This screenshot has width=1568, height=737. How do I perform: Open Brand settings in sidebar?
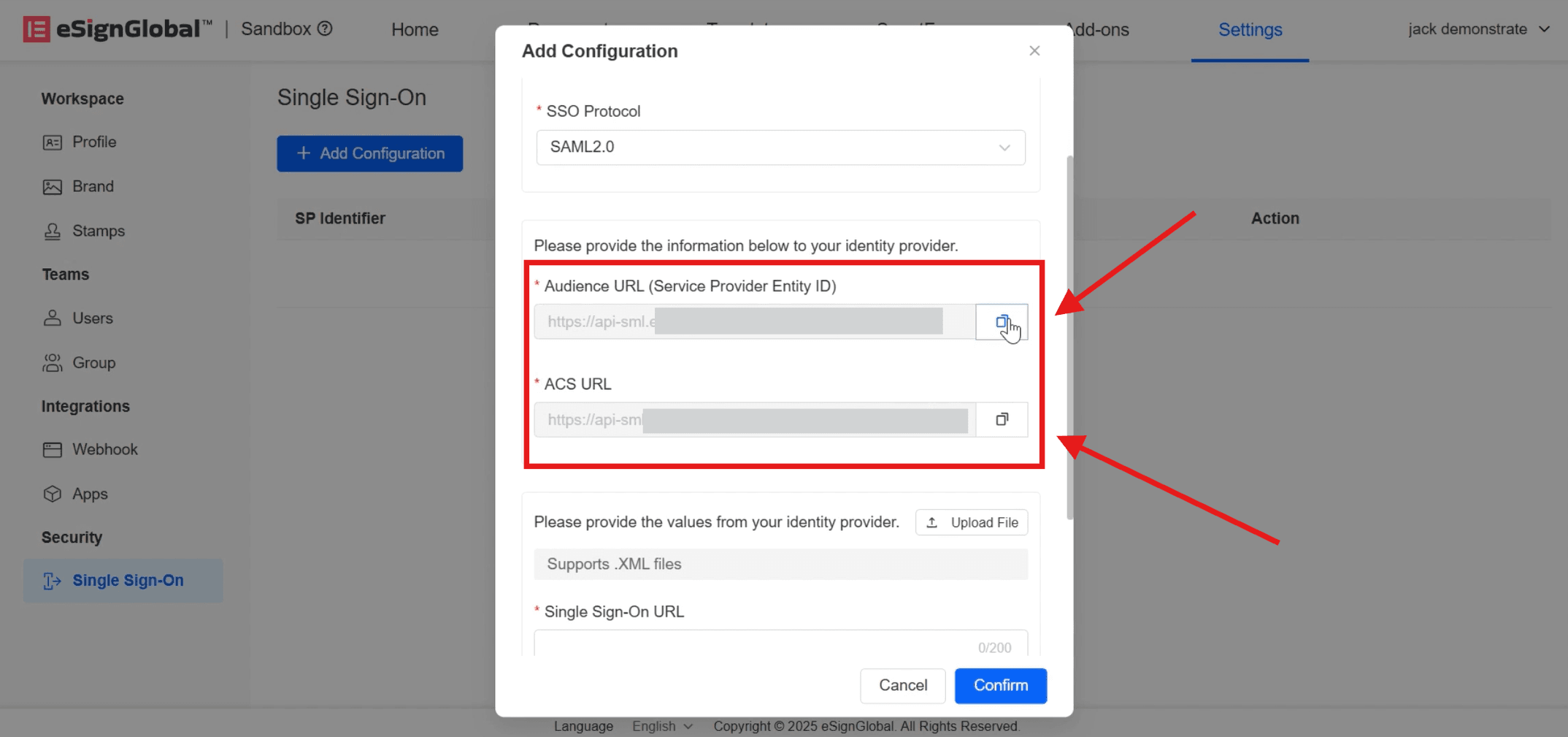click(93, 186)
